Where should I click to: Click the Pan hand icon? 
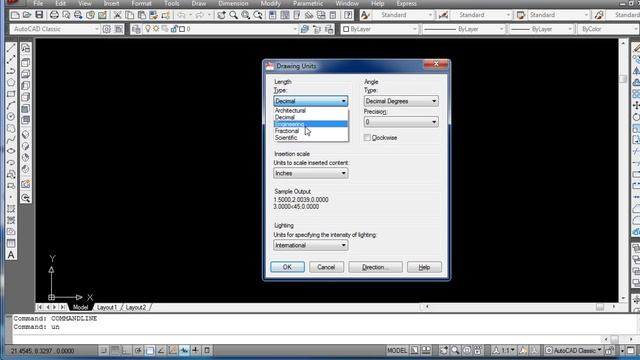tap(221, 16)
